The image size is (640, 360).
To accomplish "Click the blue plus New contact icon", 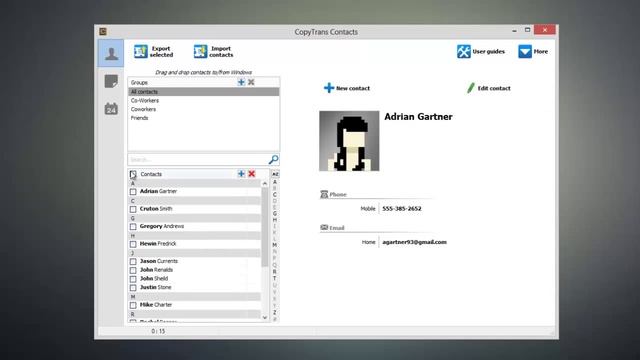I will click(329, 88).
